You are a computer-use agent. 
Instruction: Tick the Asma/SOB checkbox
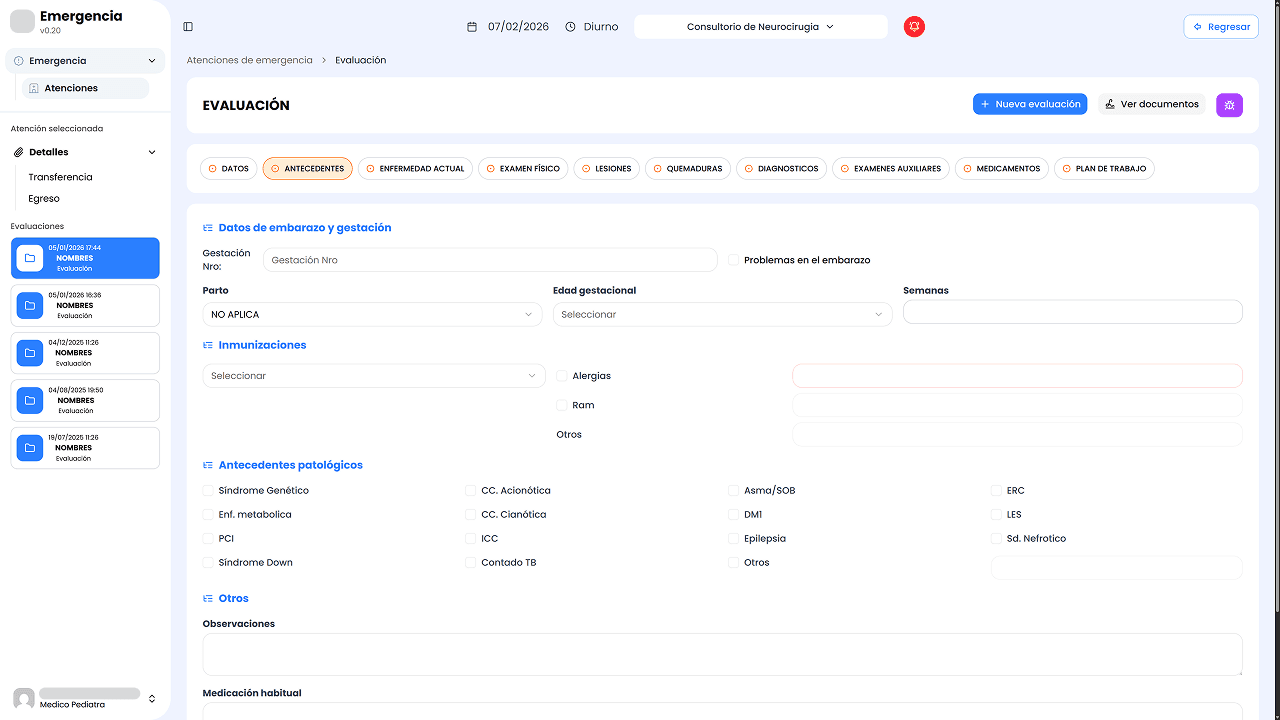click(734, 491)
